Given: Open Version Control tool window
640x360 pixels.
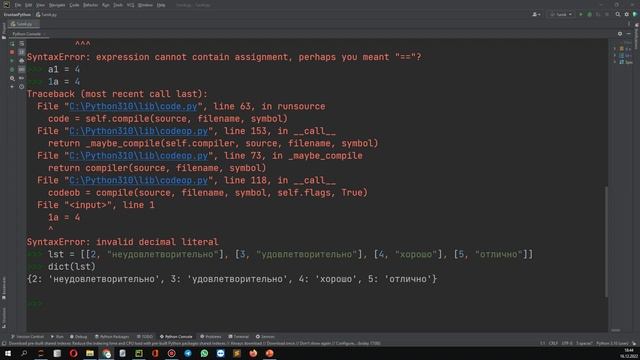Looking at the screenshot, I should point(27,337).
